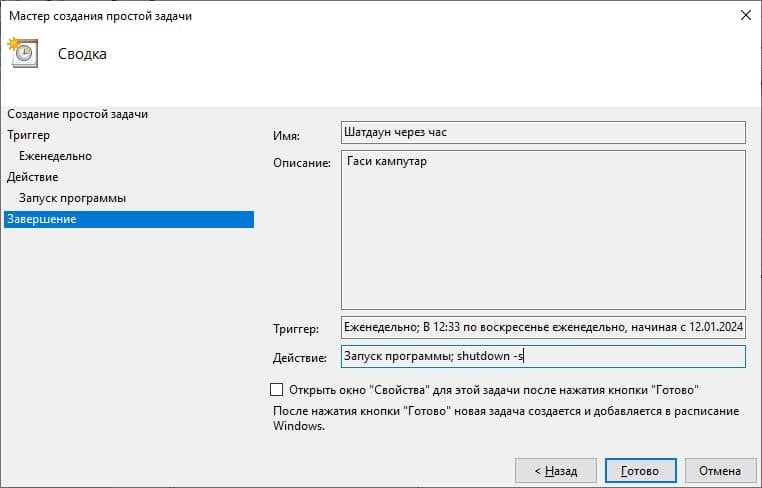Click the description box "Гаси кампутар"
Image resolution: width=762 pixels, height=488 pixels.
[543, 229]
